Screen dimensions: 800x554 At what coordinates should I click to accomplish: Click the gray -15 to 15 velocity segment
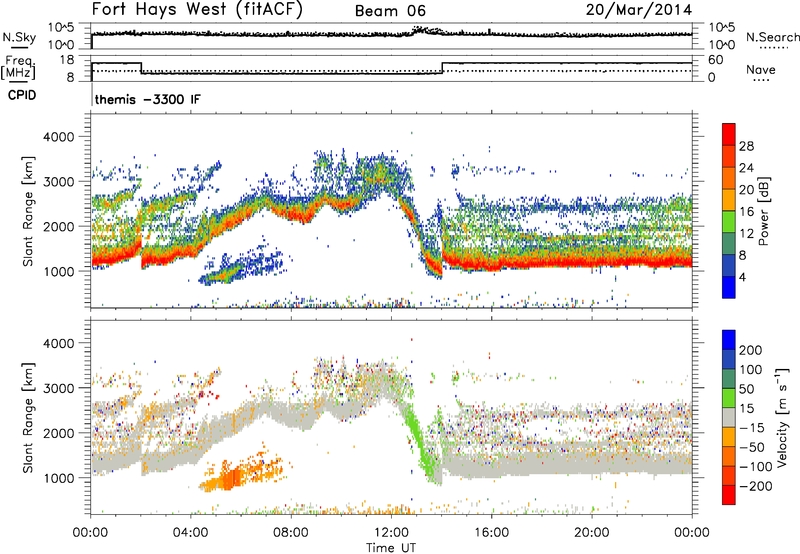(x=729, y=418)
